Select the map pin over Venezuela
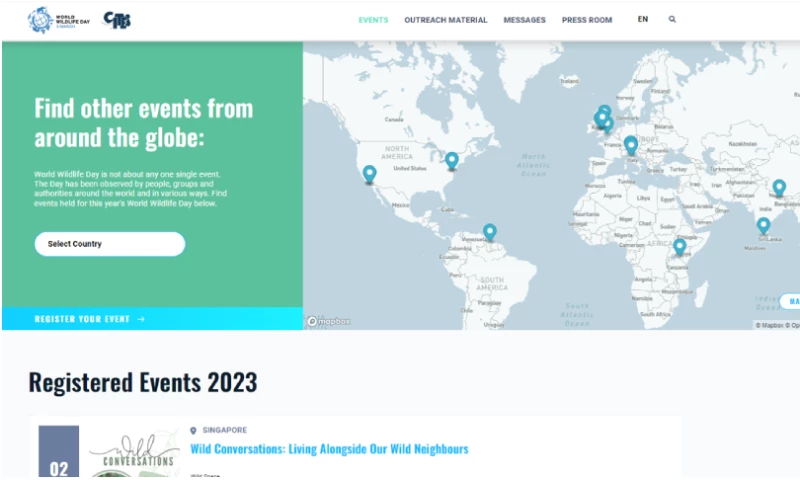 490,232
